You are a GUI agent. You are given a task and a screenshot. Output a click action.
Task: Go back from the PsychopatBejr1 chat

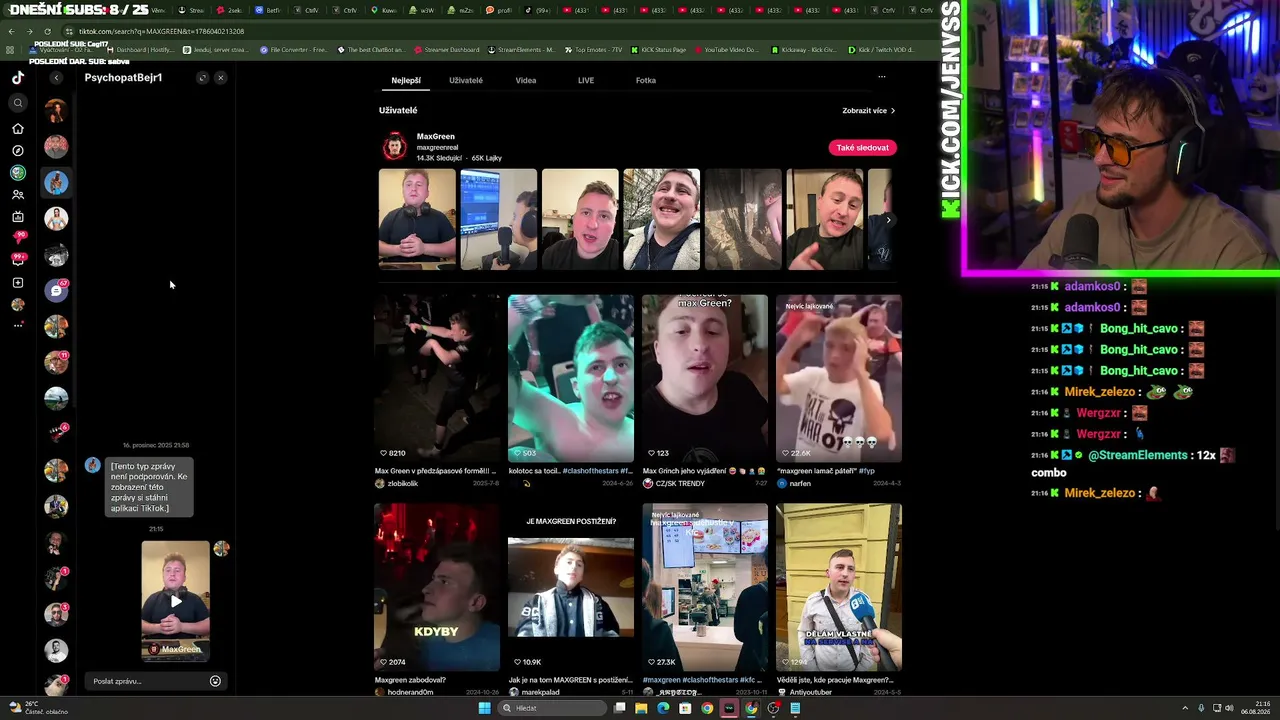point(56,78)
